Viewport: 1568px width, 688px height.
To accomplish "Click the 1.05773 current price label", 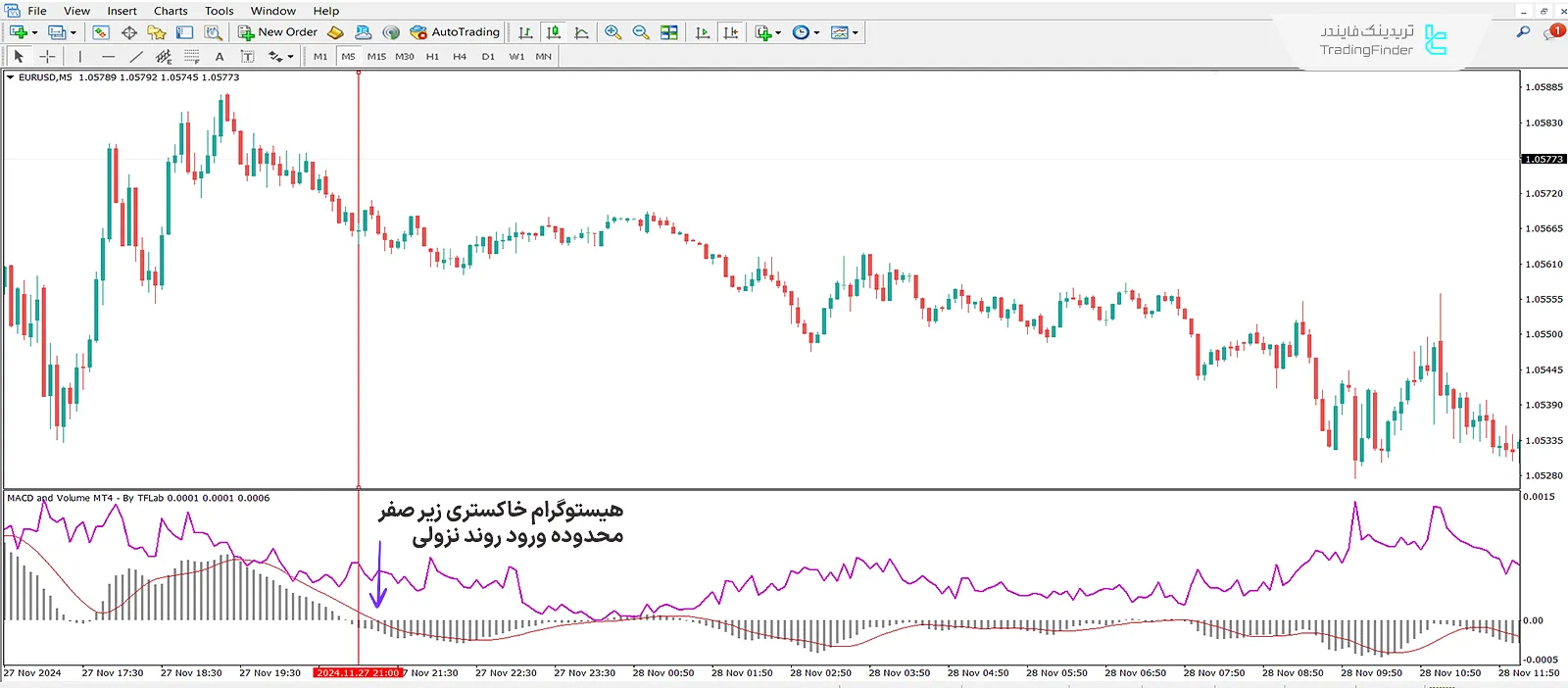I will tap(1543, 159).
